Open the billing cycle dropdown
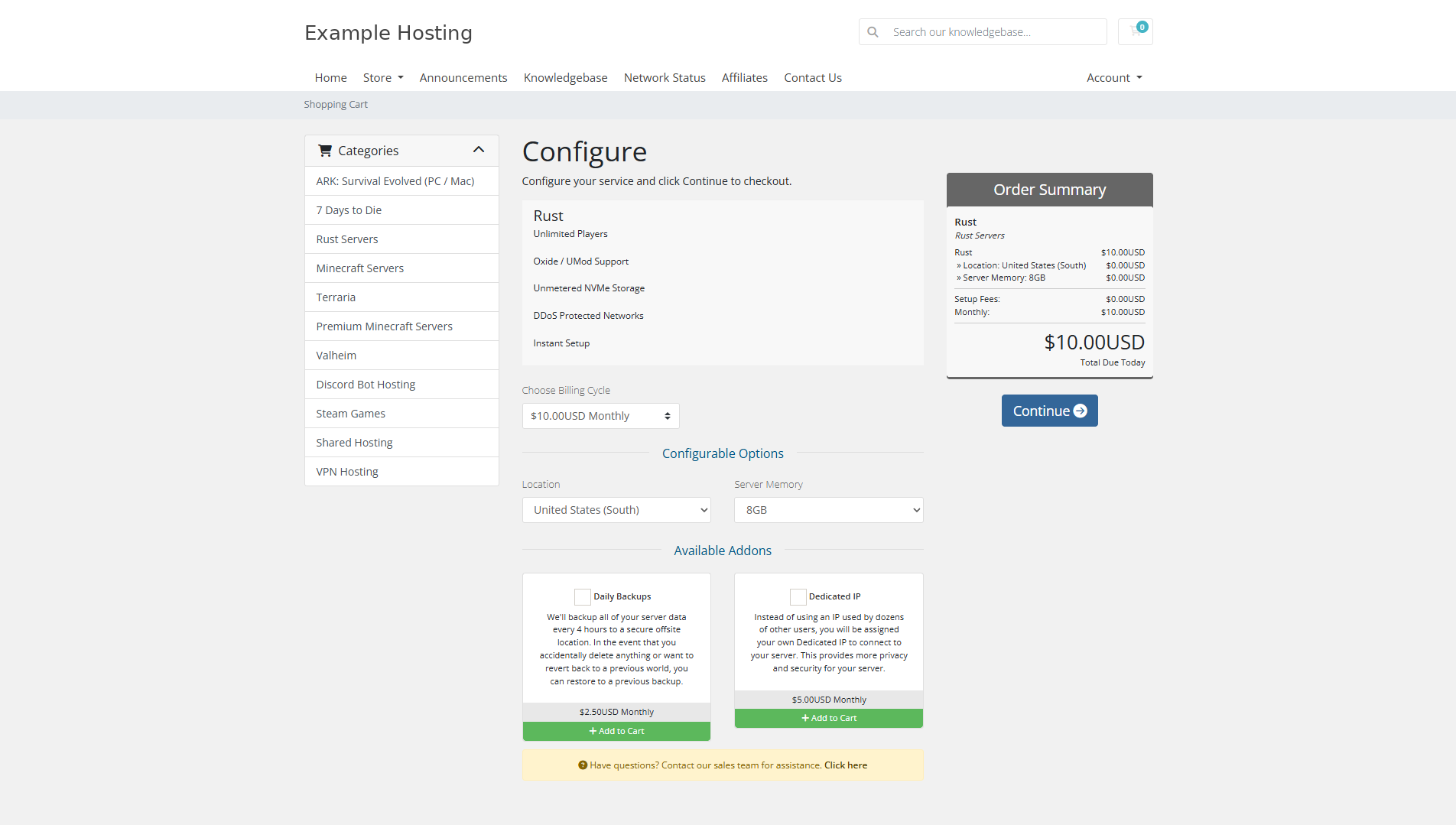Image resolution: width=1456 pixels, height=825 pixels. pyautogui.click(x=600, y=416)
